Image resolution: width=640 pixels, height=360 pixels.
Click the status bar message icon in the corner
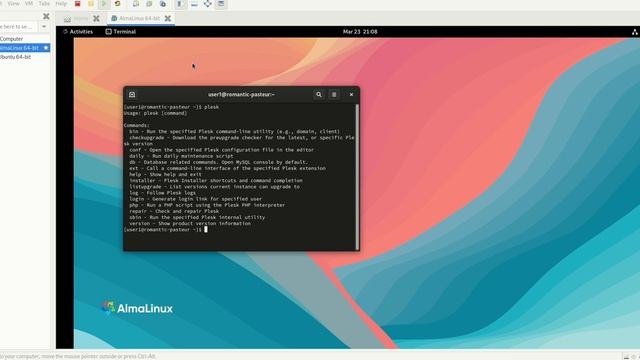(626, 357)
